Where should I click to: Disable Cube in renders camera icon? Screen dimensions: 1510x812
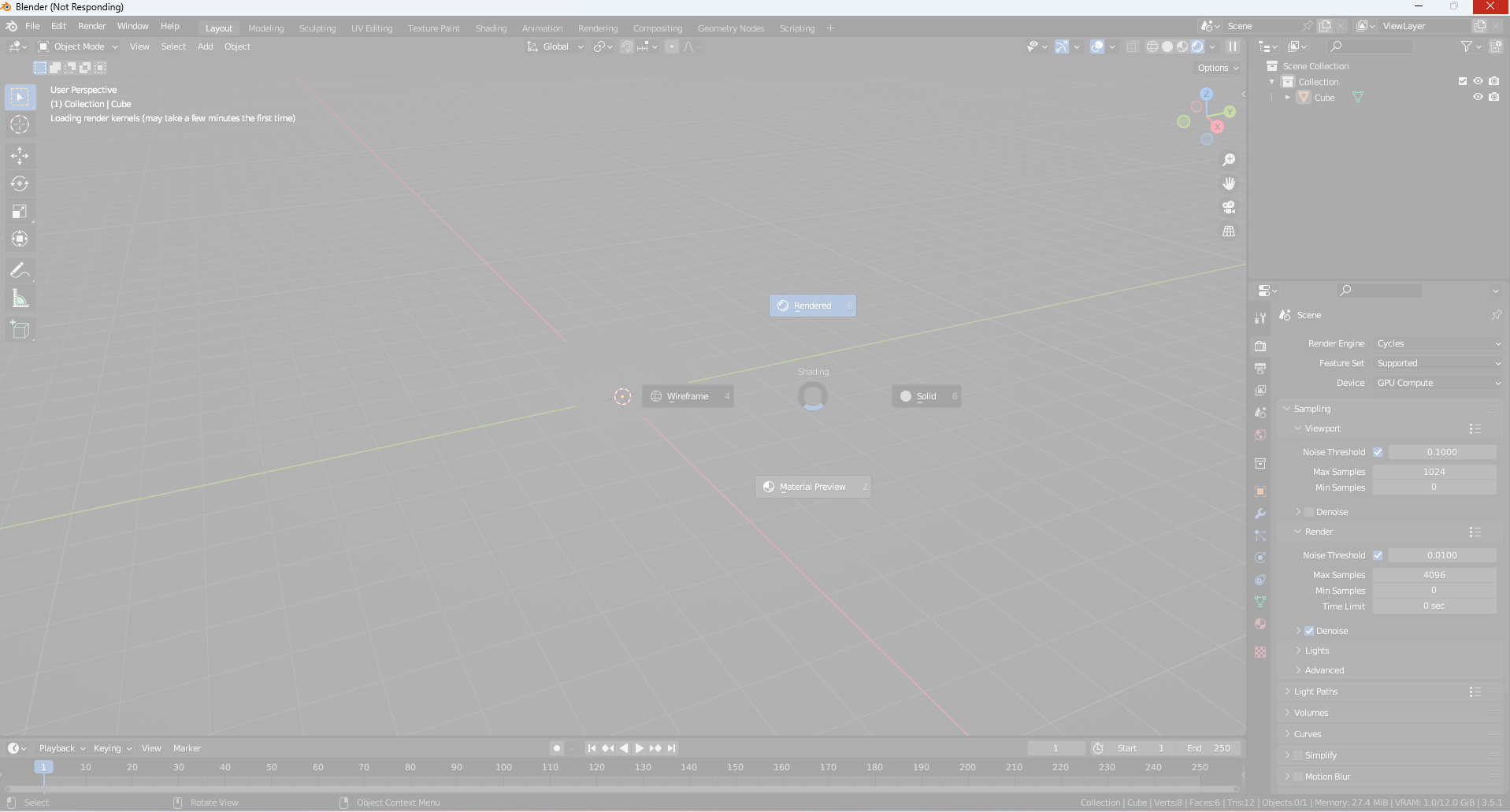pyautogui.click(x=1494, y=97)
